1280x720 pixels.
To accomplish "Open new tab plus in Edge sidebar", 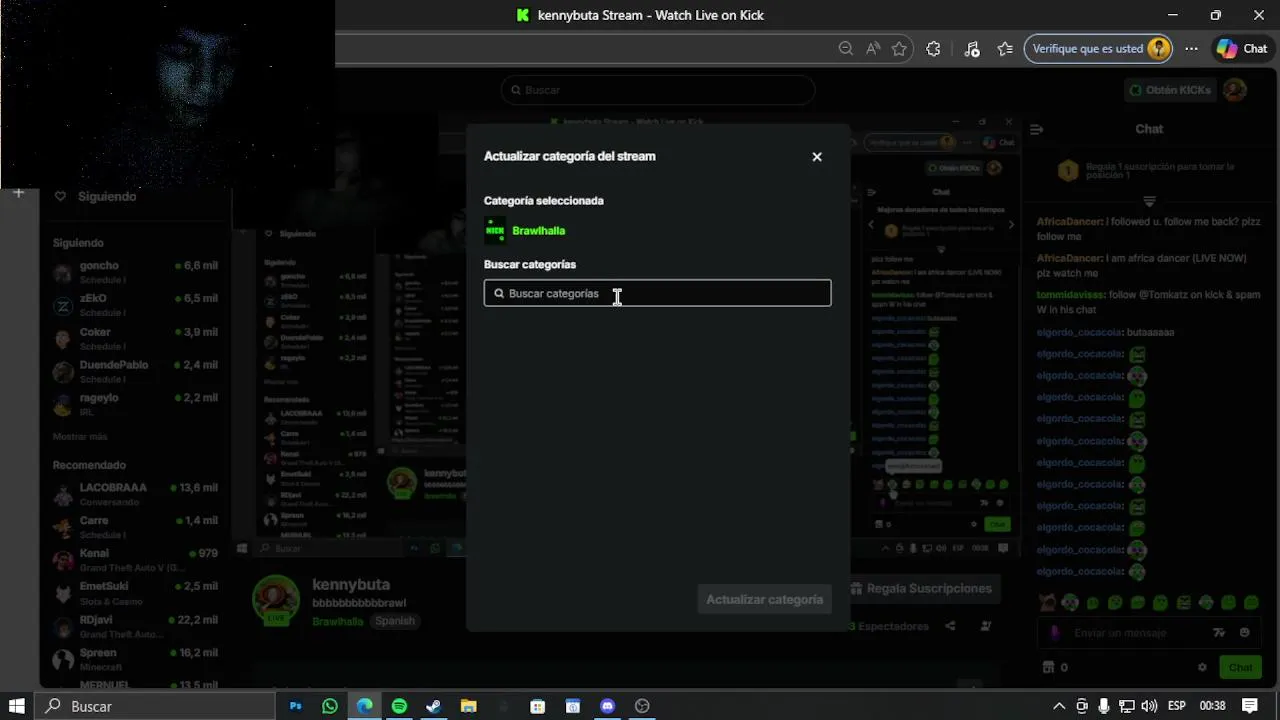I will pyautogui.click(x=18, y=192).
